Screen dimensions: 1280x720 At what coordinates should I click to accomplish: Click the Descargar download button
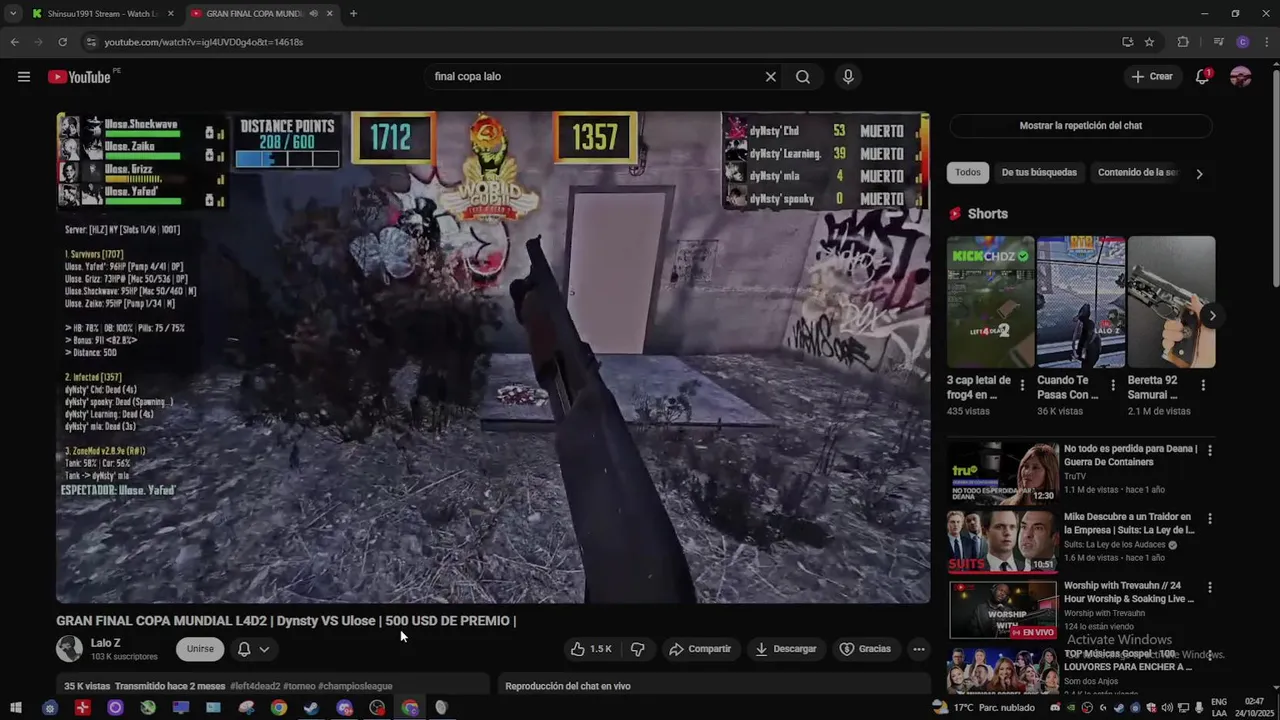786,649
